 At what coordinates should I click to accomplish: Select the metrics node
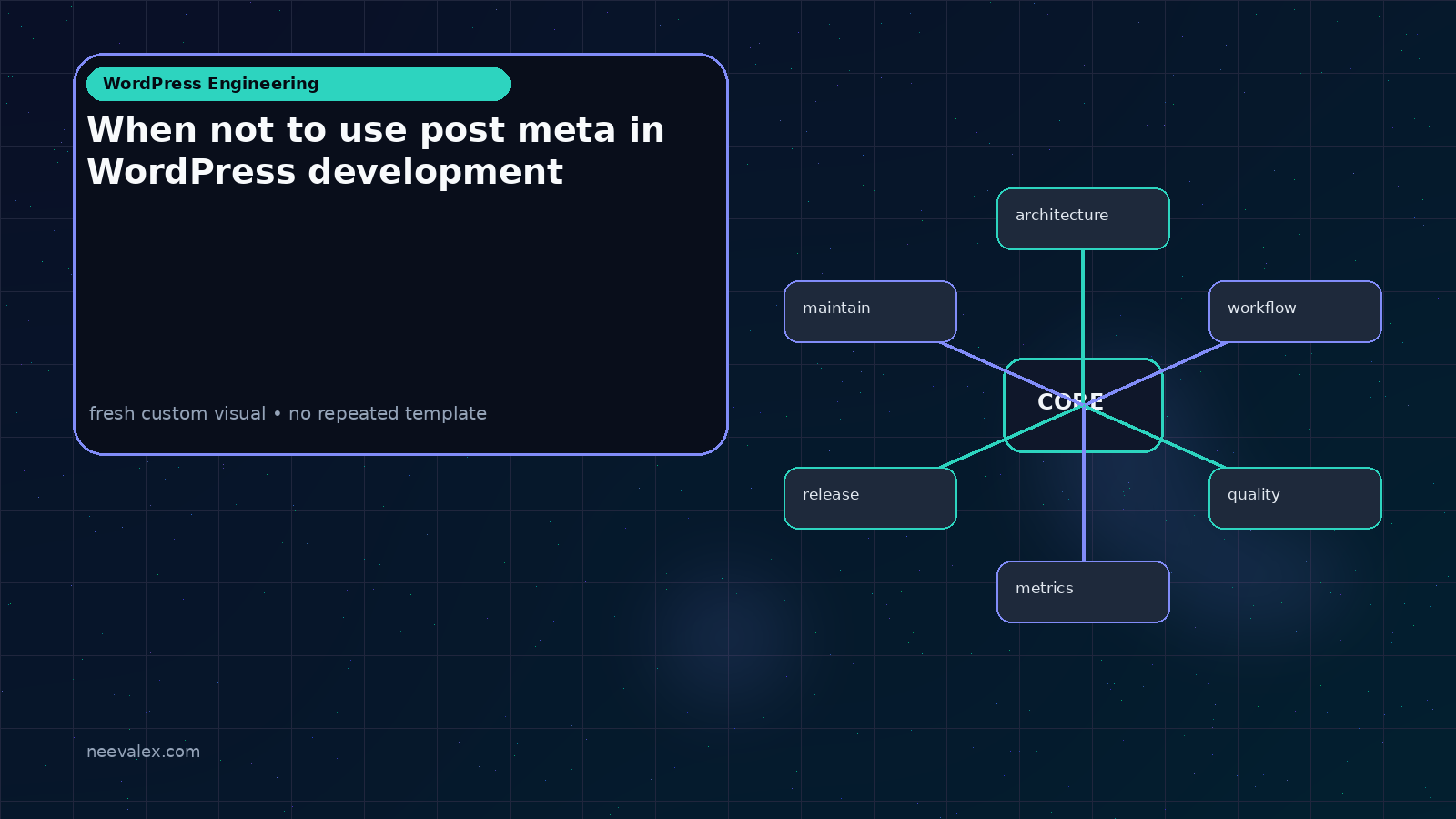point(1083,591)
